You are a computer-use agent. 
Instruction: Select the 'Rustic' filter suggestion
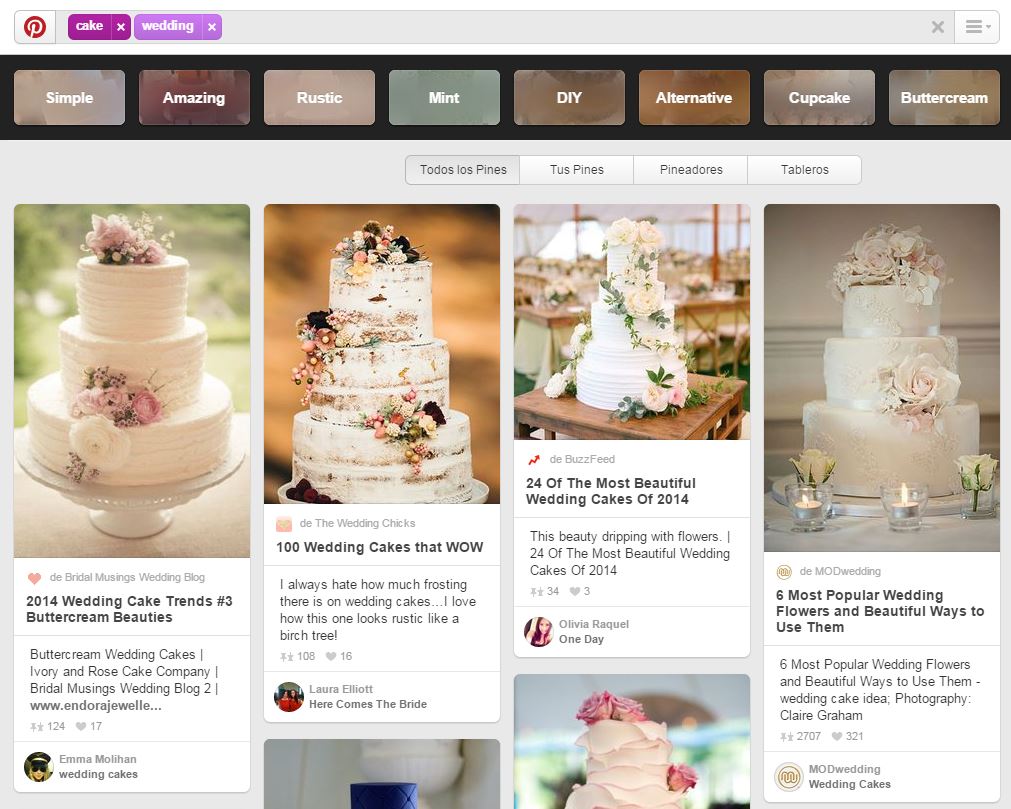pos(319,98)
